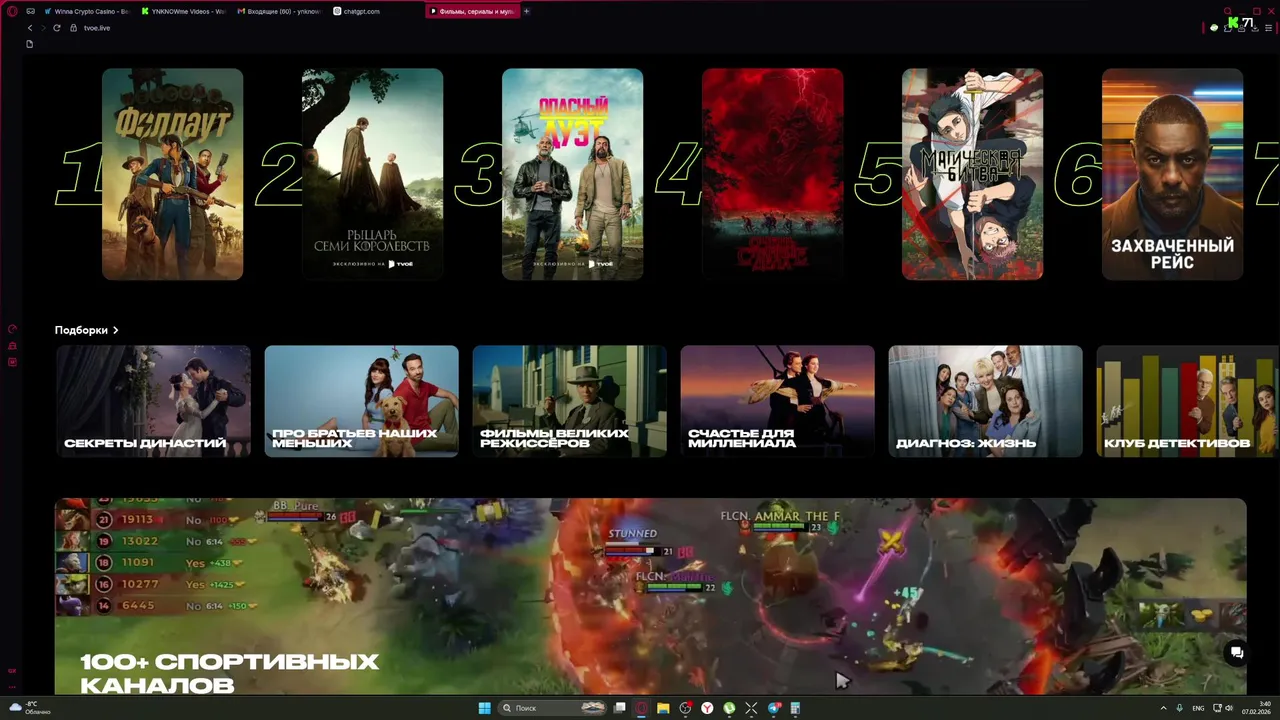The image size is (1280, 720).
Task: Open the Магическая битва poster
Action: (x=972, y=174)
